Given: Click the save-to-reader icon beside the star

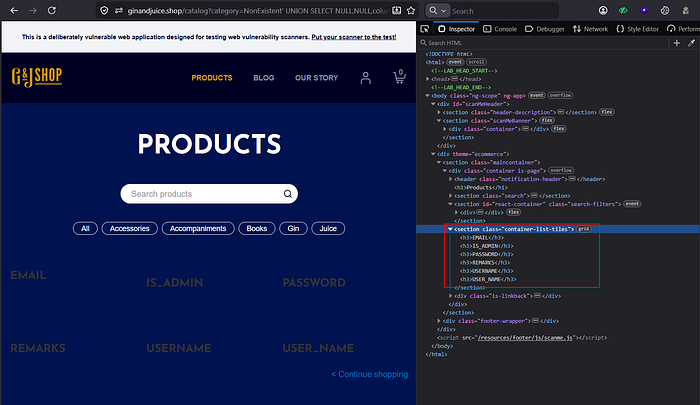Looking at the screenshot, I should [396, 10].
